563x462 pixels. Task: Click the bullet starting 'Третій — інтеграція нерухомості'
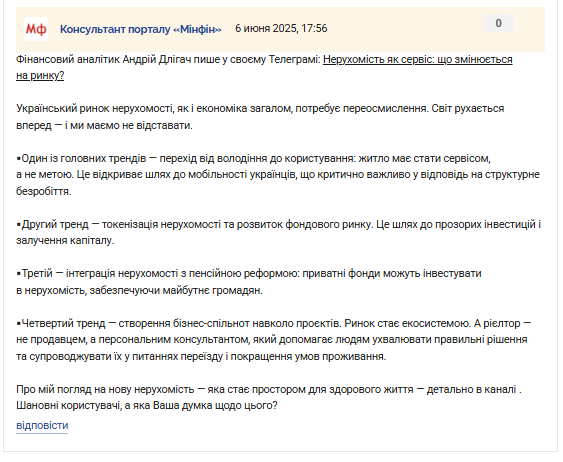tap(248, 282)
